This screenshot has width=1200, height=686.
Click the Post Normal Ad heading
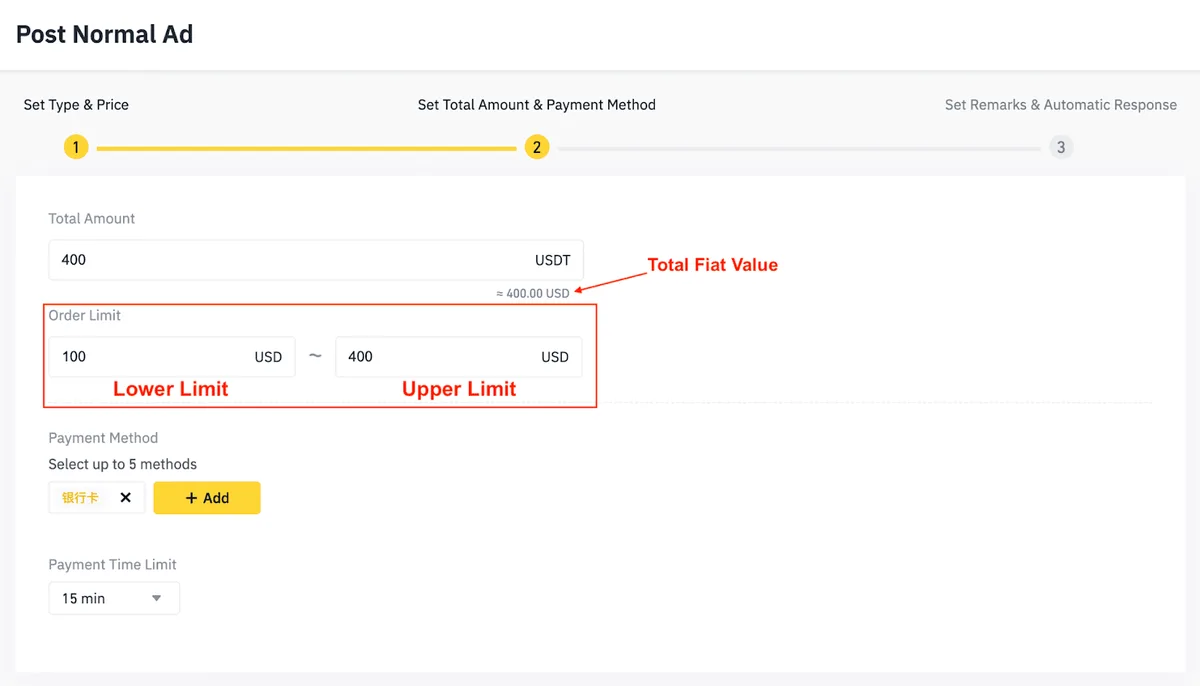105,34
